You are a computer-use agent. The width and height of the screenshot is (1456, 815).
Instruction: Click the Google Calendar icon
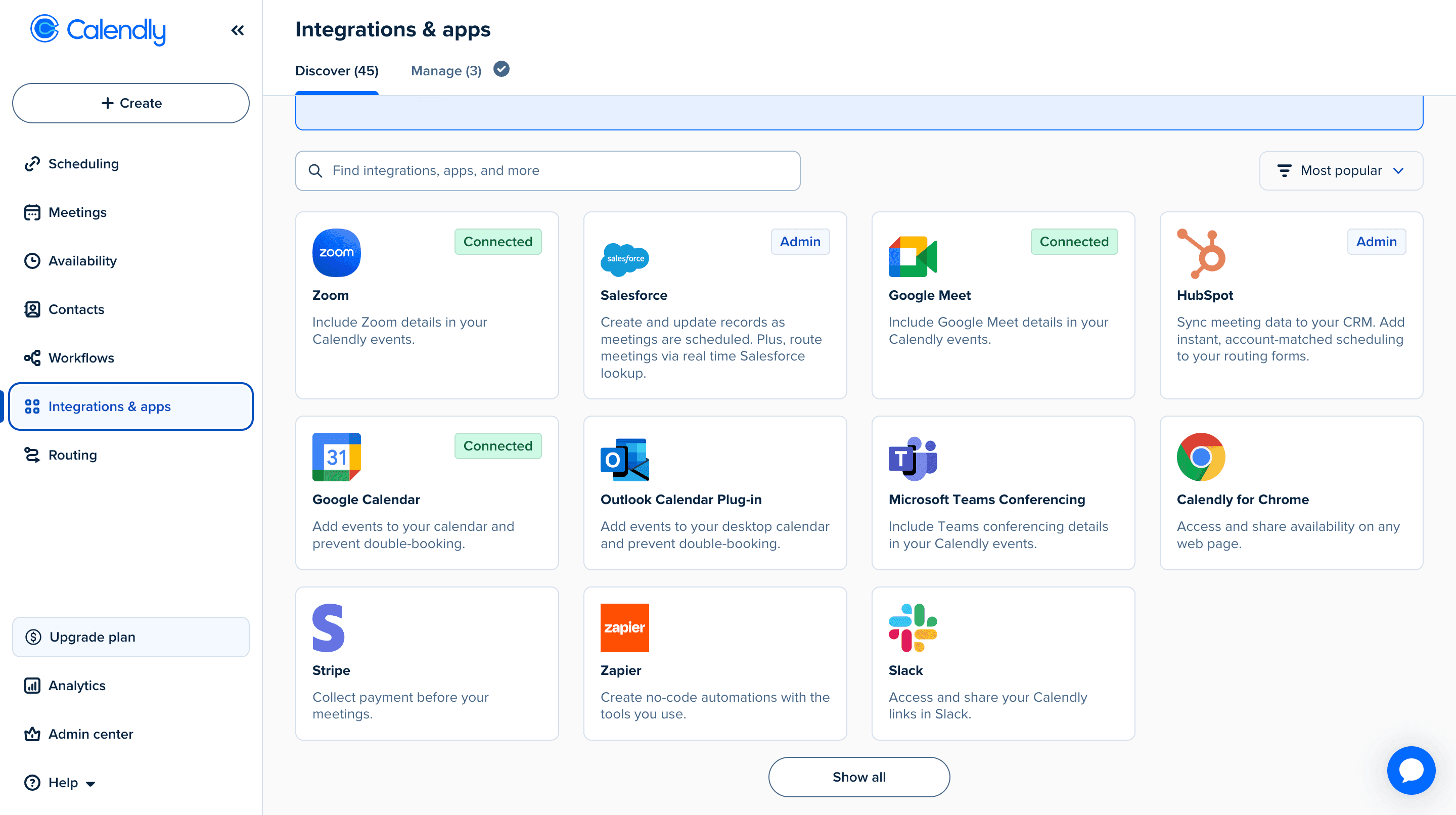point(336,457)
